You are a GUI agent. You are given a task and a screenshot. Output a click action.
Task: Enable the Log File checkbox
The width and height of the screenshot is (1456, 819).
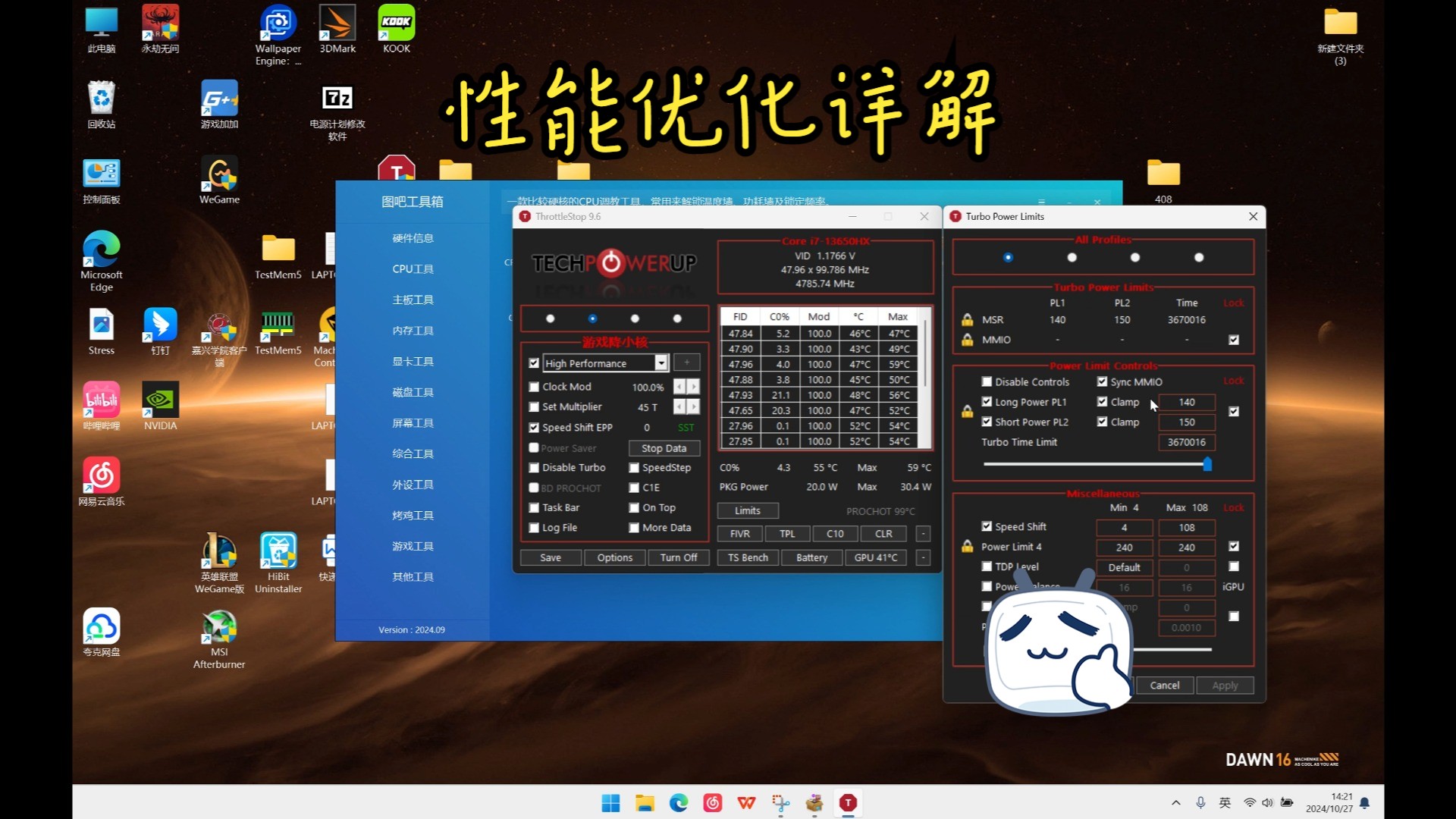coord(534,528)
